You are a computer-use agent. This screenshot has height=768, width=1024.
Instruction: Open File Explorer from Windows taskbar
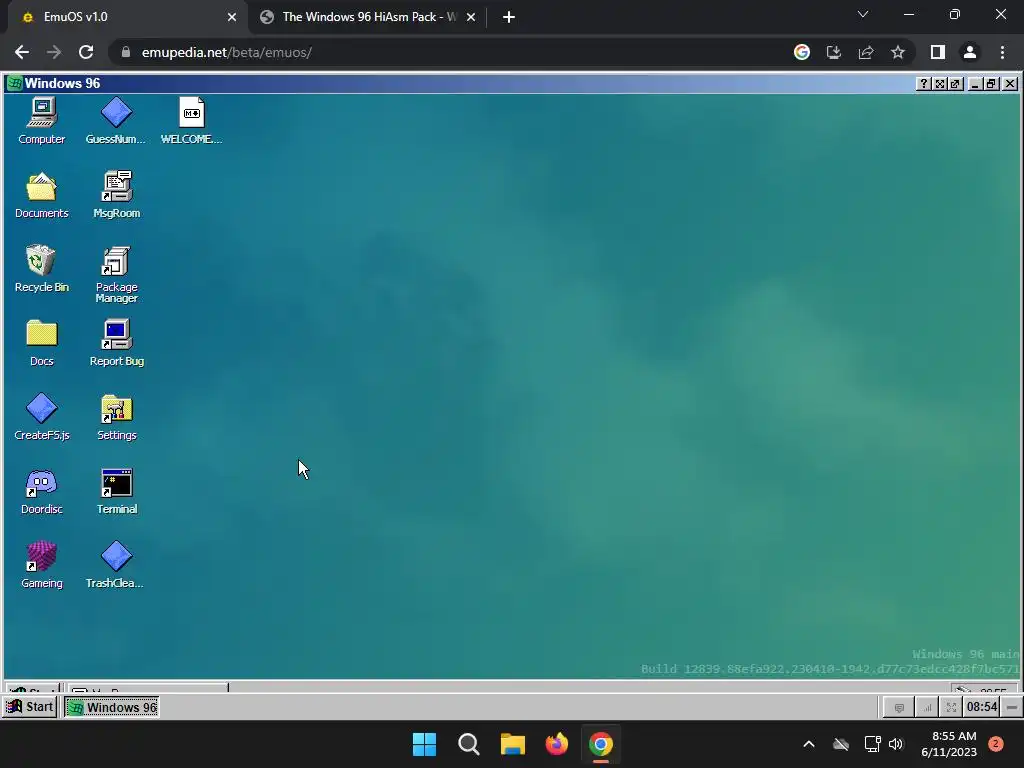click(513, 744)
